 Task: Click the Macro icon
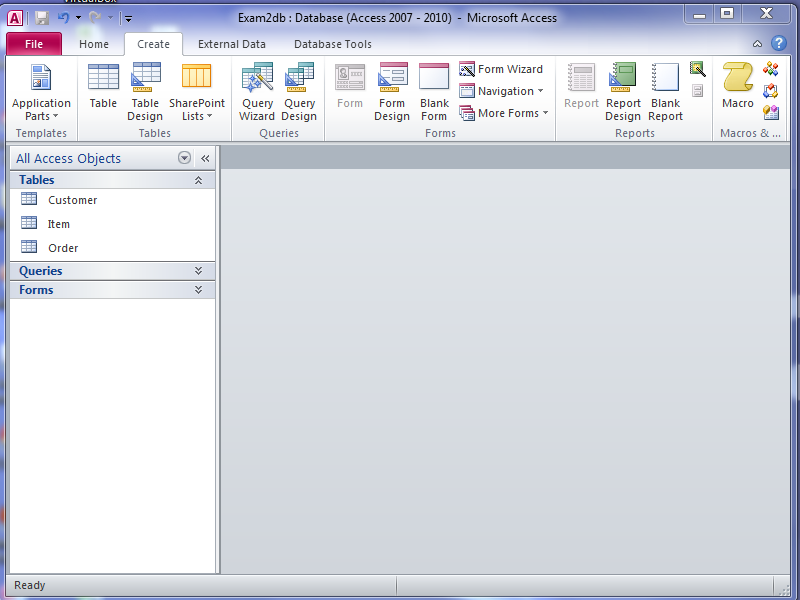tap(738, 88)
